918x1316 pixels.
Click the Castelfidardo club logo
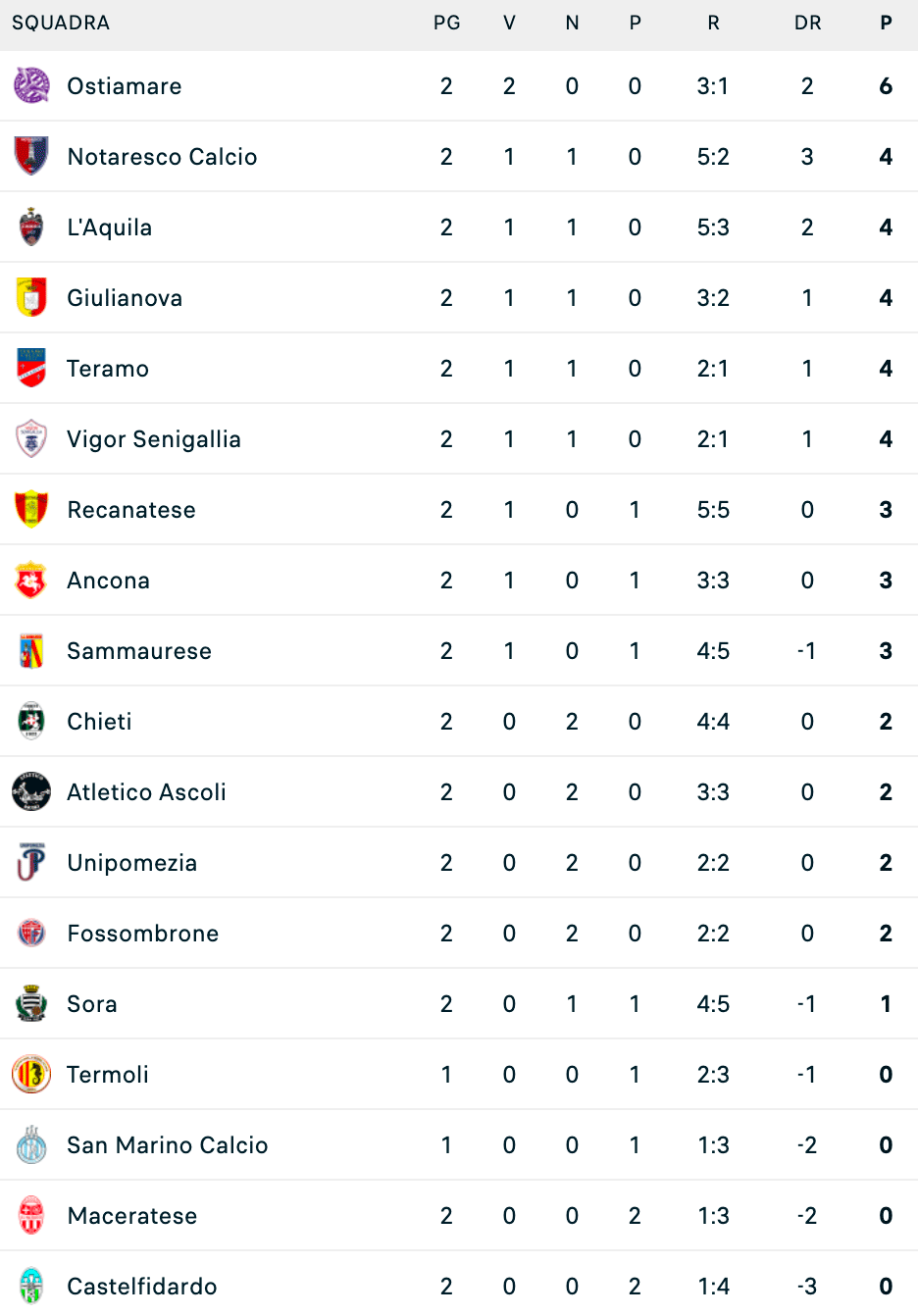click(x=31, y=1286)
